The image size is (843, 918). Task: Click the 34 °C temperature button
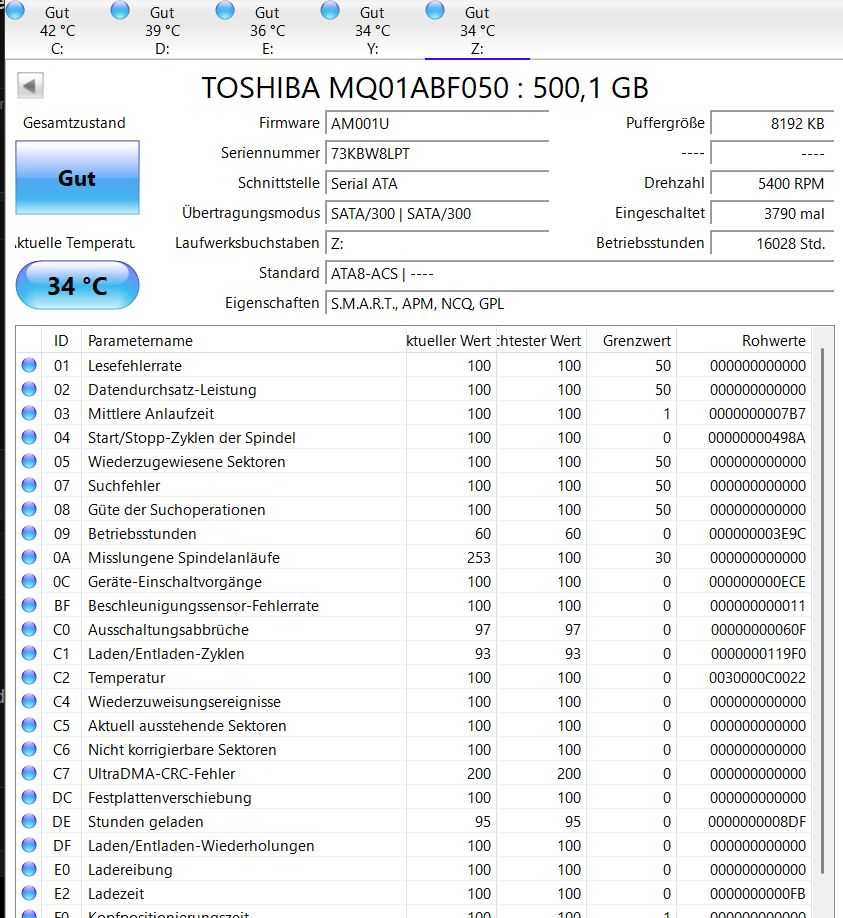[x=77, y=286]
